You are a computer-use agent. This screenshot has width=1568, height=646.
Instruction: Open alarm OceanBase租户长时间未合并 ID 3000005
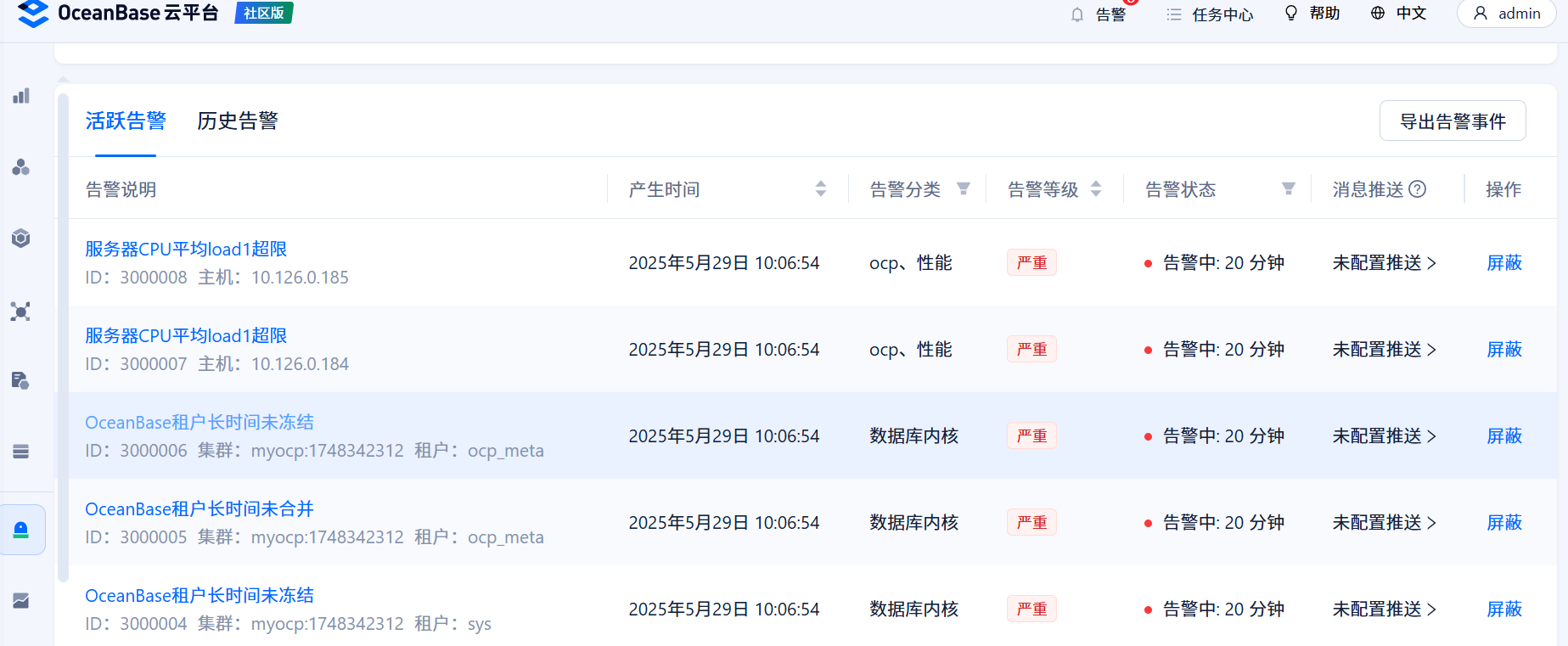coord(200,508)
